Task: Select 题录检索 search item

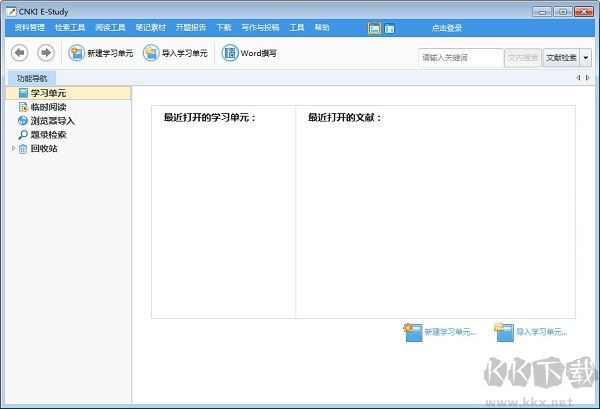Action: pos(48,134)
